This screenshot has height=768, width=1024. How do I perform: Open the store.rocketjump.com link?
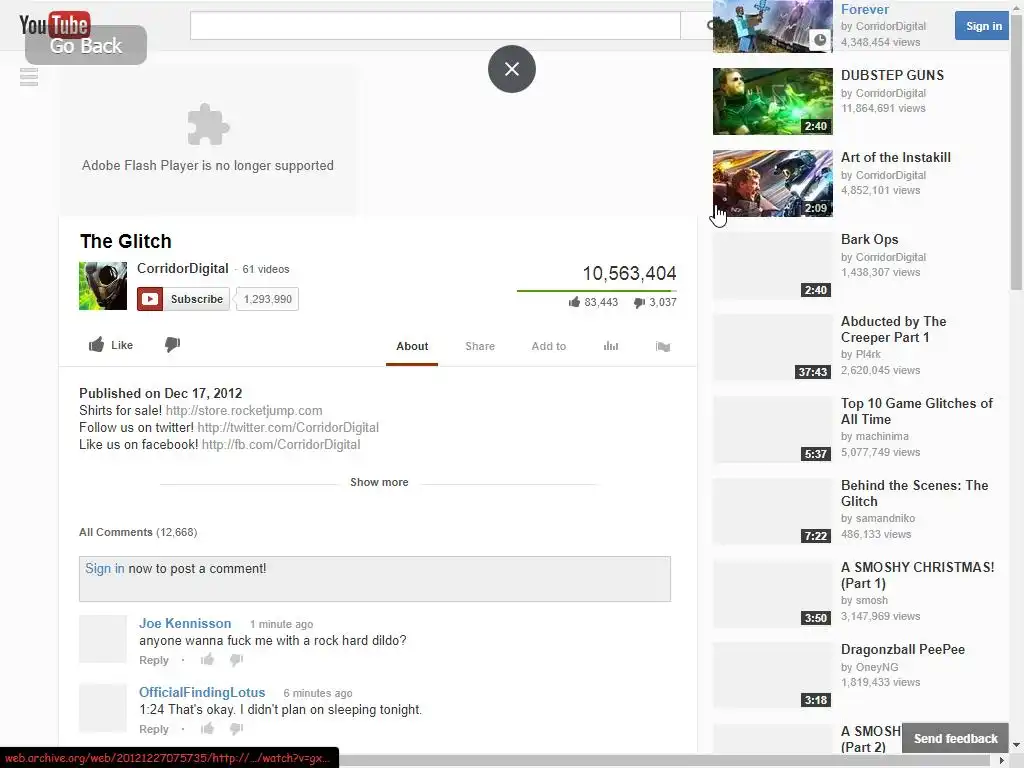(244, 410)
